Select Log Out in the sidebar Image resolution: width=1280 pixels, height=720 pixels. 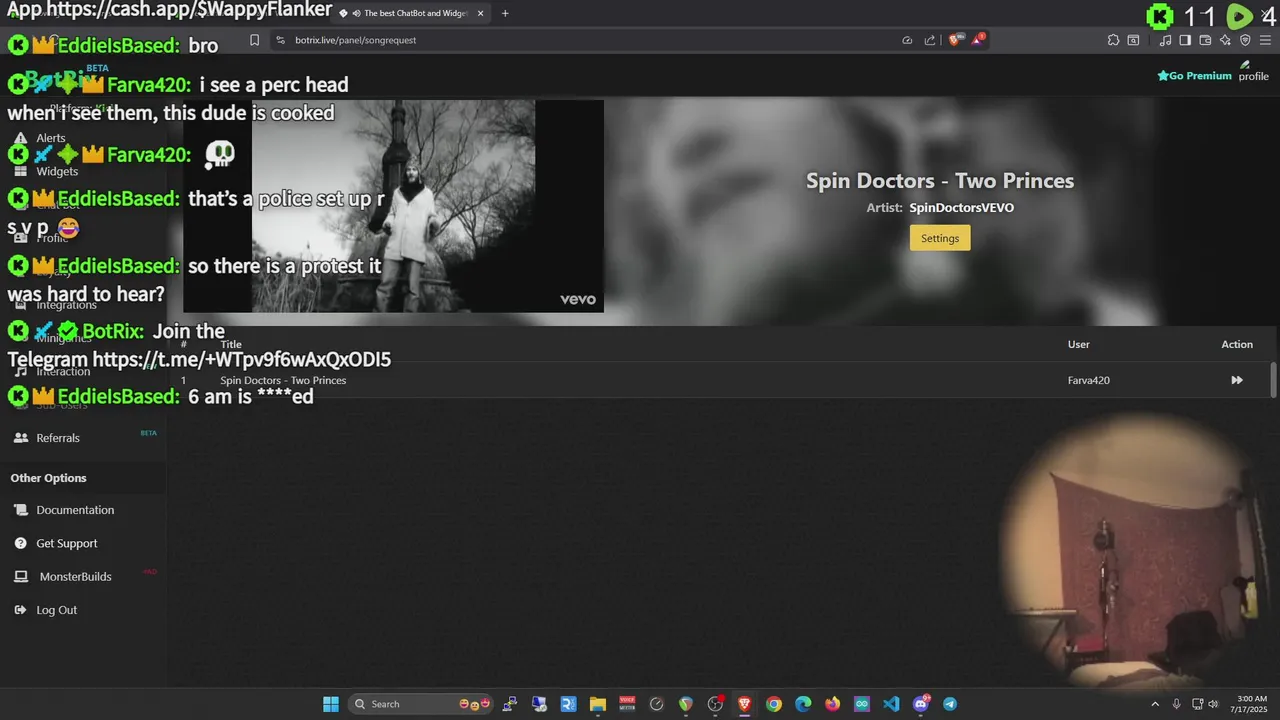(56, 610)
